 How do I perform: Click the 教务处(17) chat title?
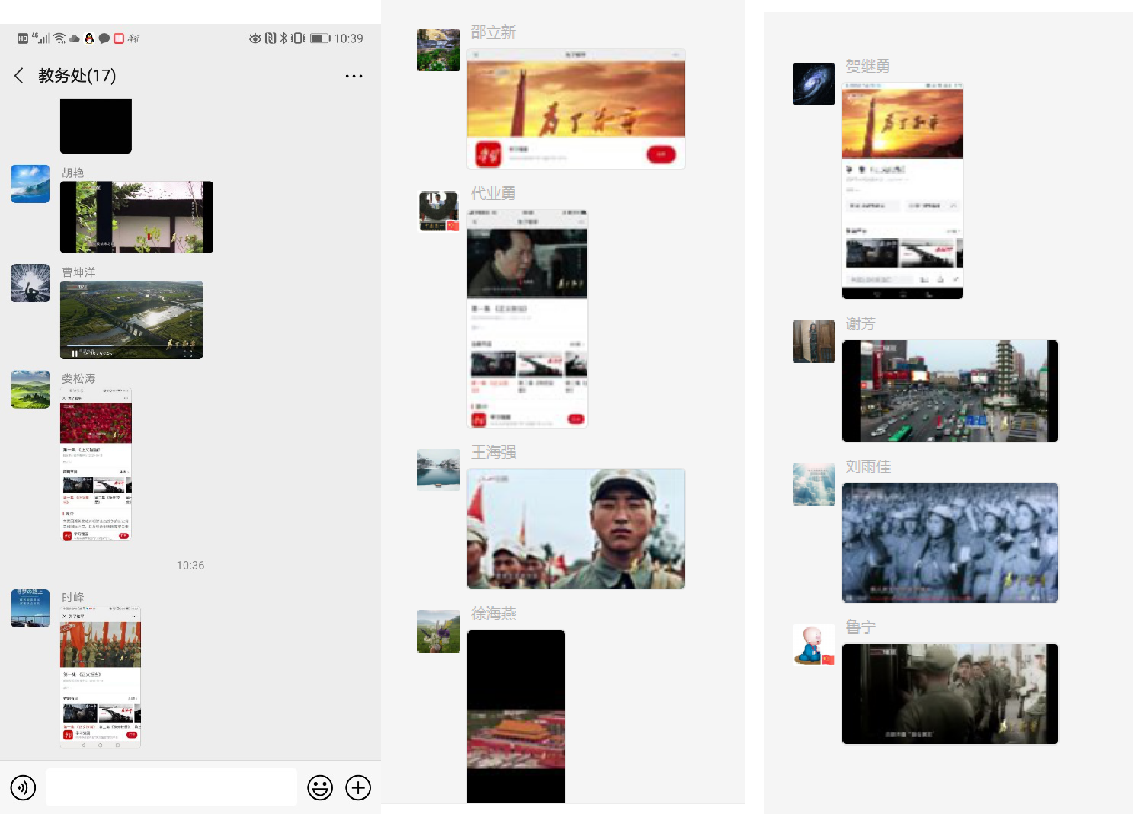[77, 76]
